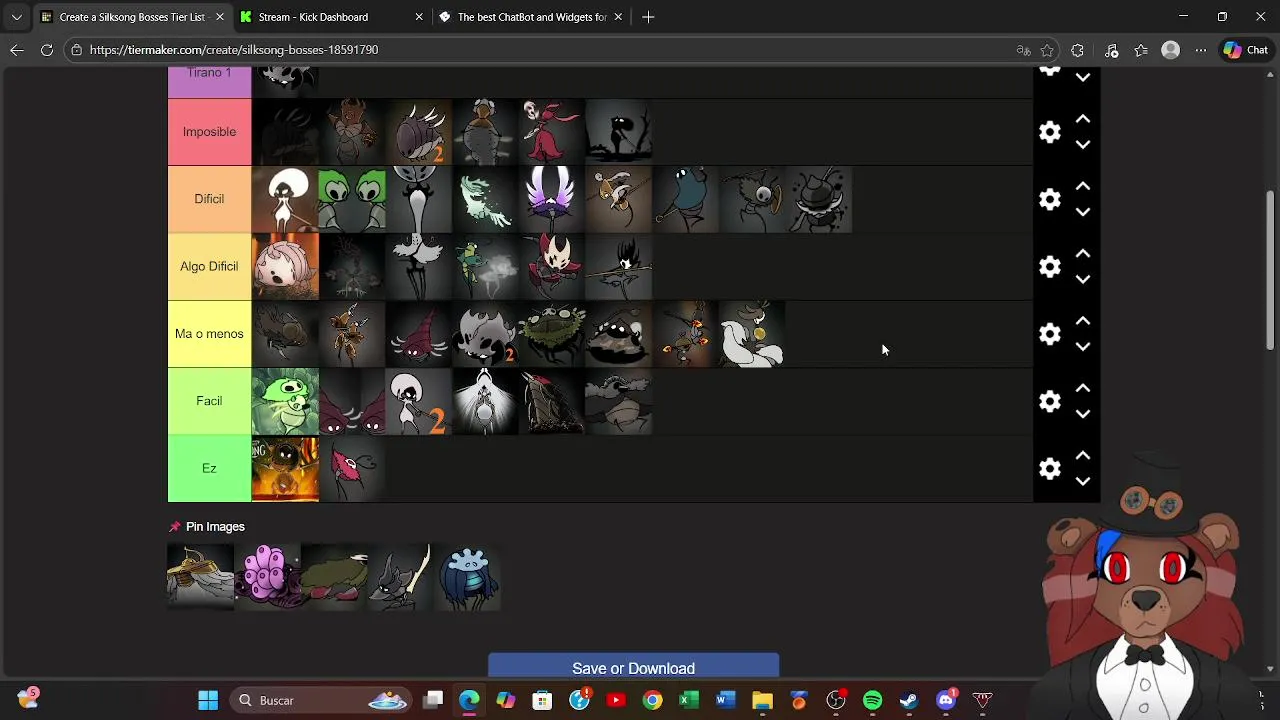Image resolution: width=1280 pixels, height=720 pixels.
Task: Open settings gear for Ez tier
Action: [x=1049, y=469]
